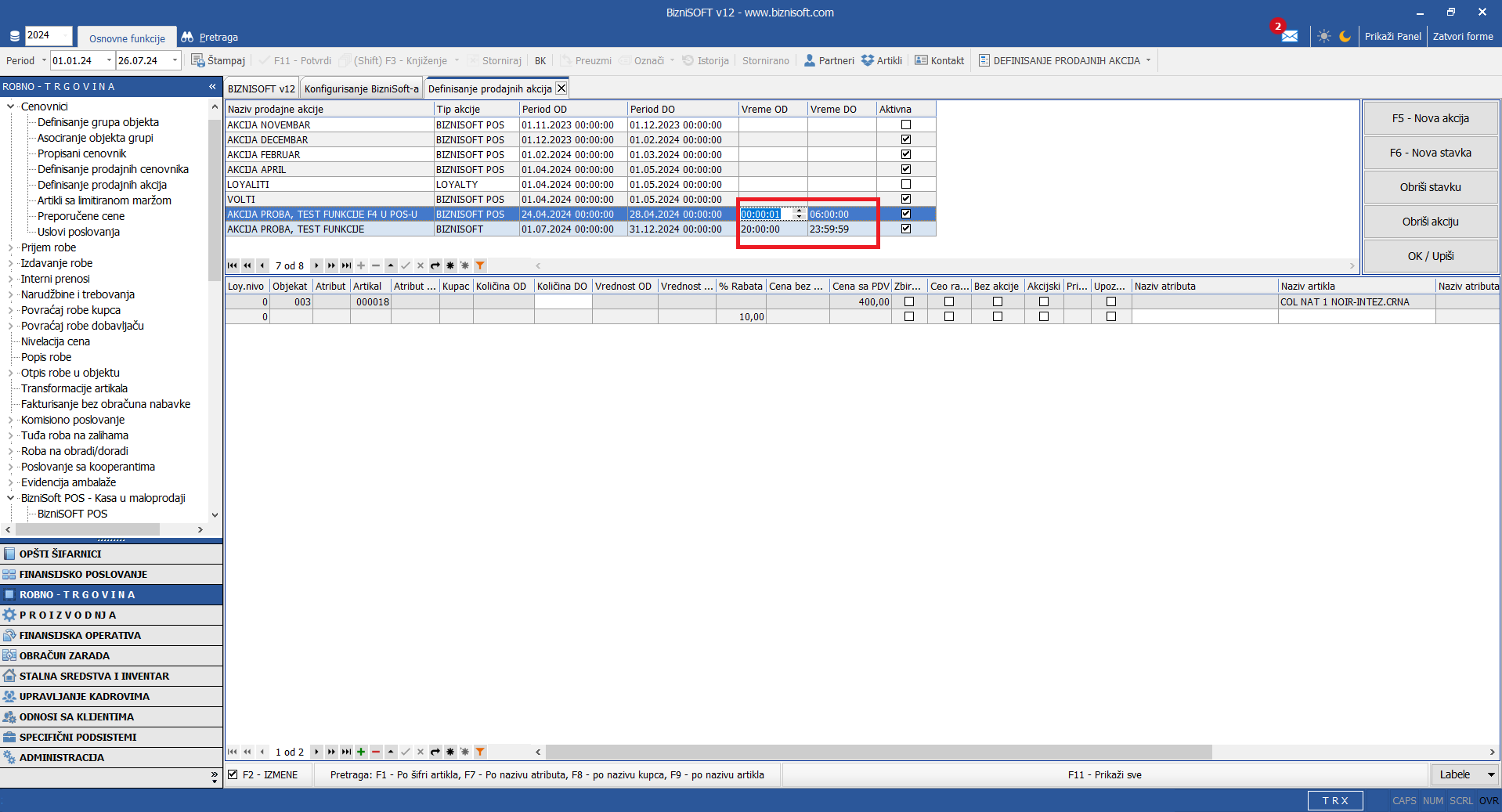Open Partneri from the toolbar
The image size is (1502, 812).
tap(829, 60)
